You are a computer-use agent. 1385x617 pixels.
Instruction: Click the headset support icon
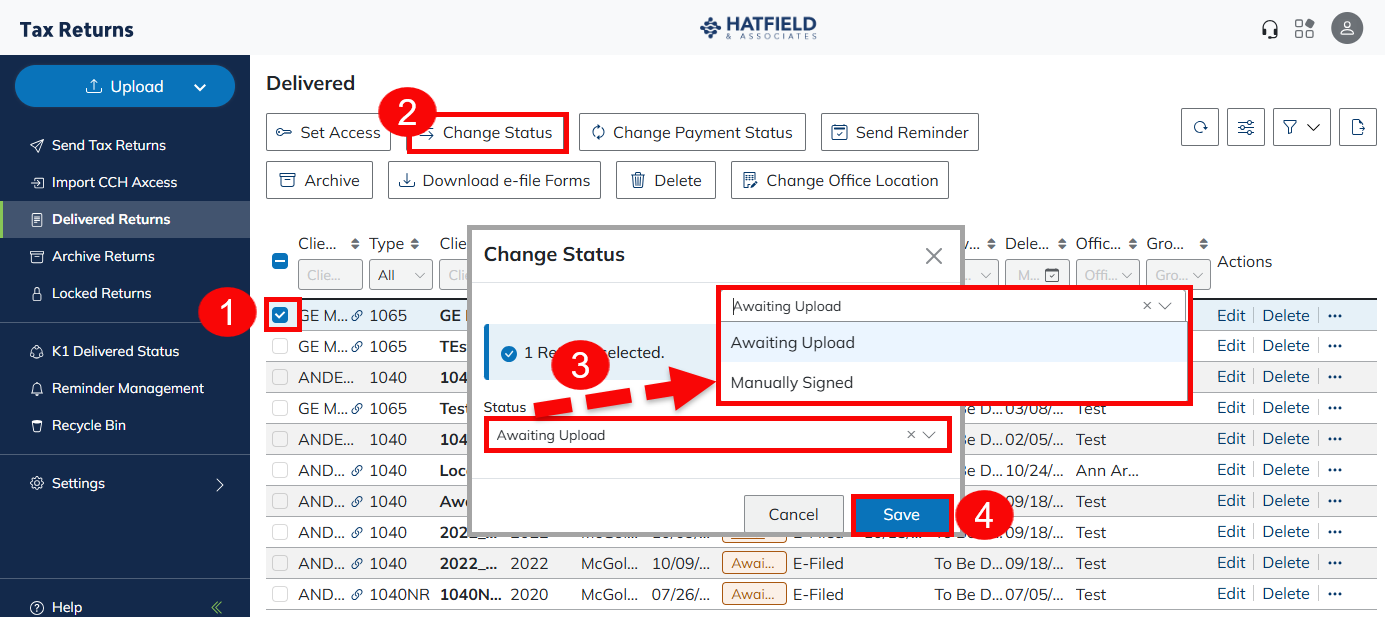1270,29
